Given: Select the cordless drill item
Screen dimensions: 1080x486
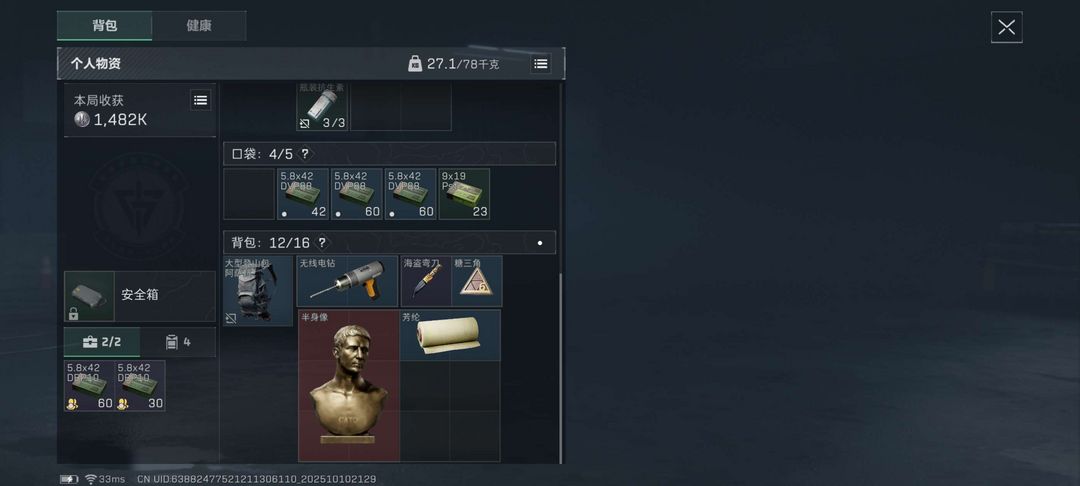Looking at the screenshot, I should pyautogui.click(x=347, y=281).
